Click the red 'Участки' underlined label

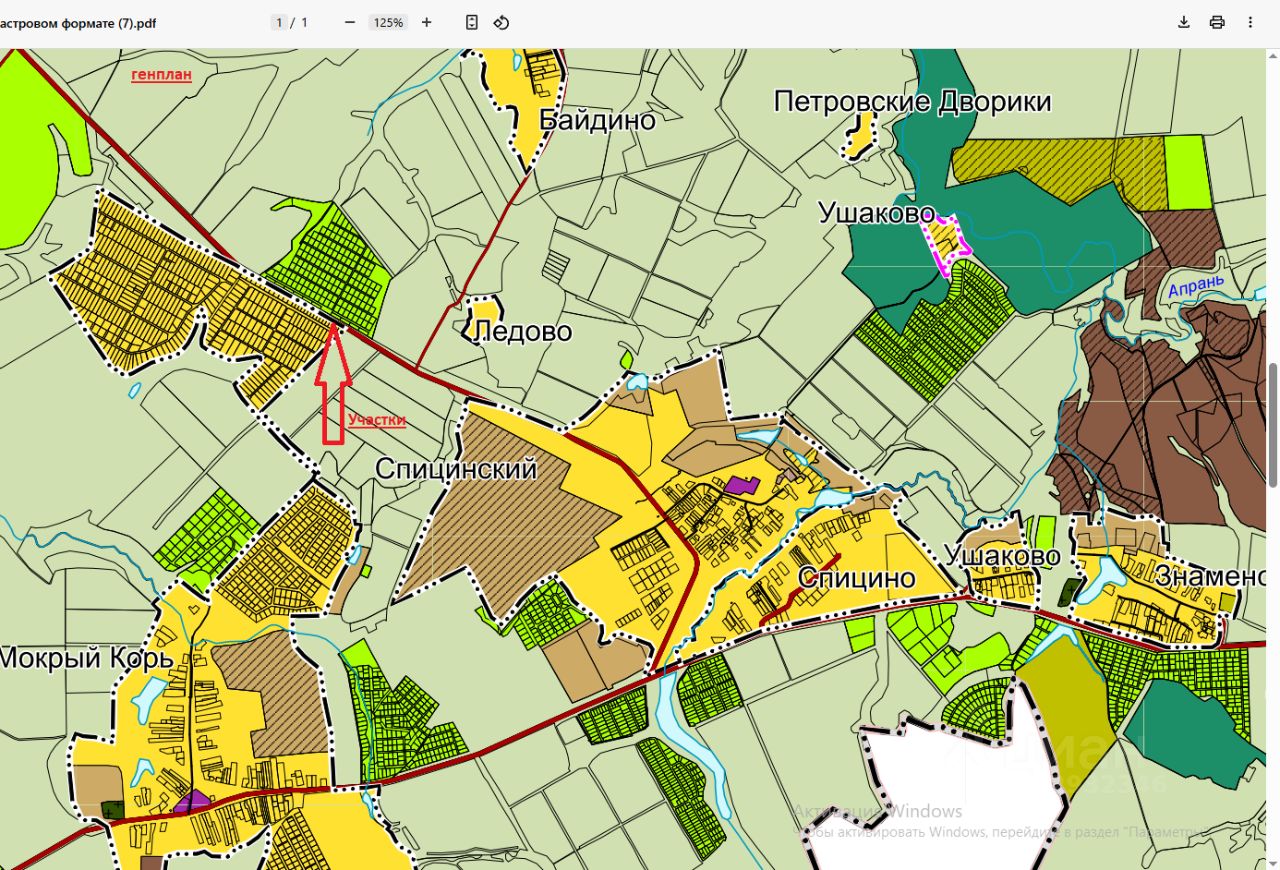point(377,420)
